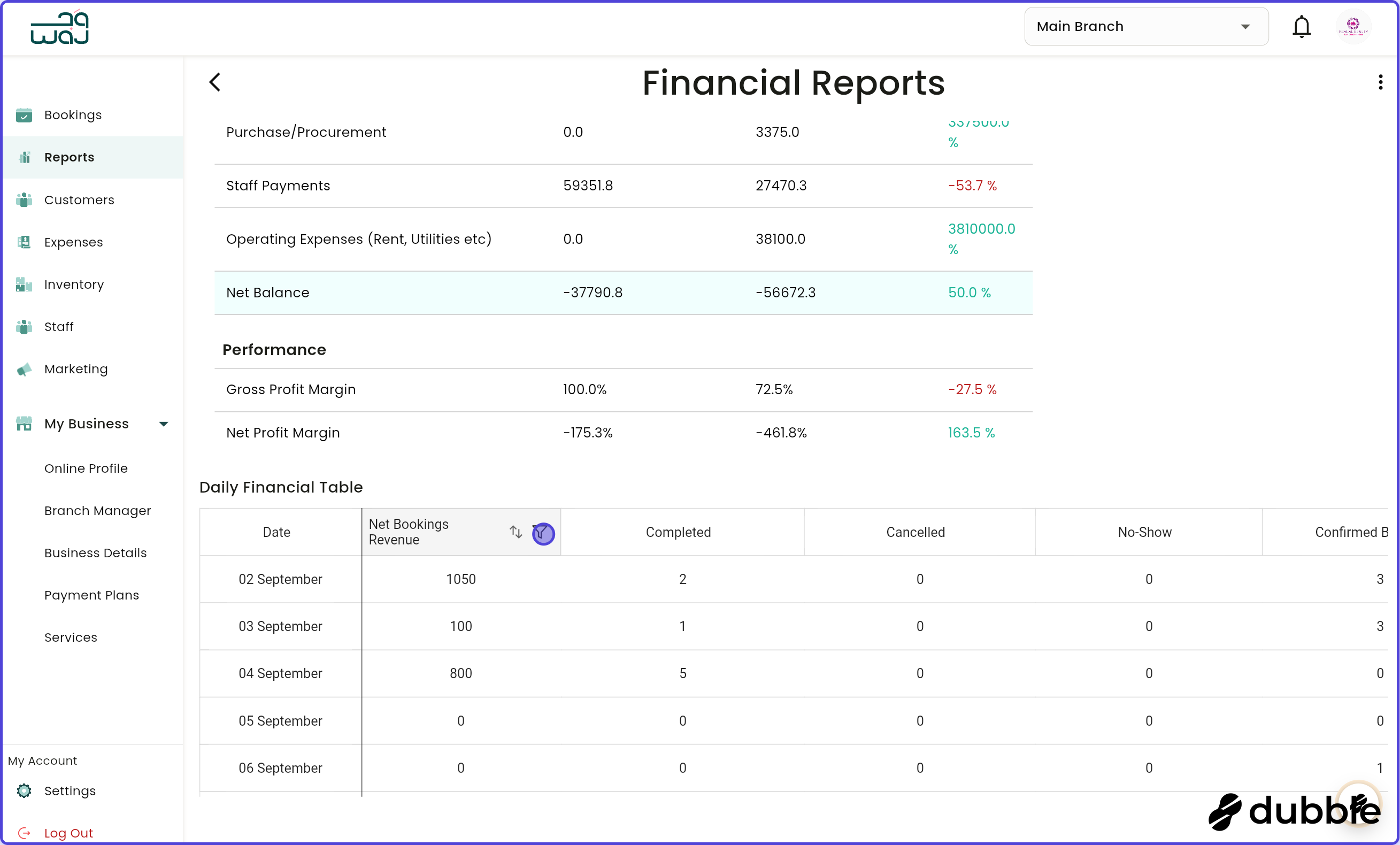Switch to Payment Plans
Image resolution: width=1400 pixels, height=845 pixels.
coord(91,595)
